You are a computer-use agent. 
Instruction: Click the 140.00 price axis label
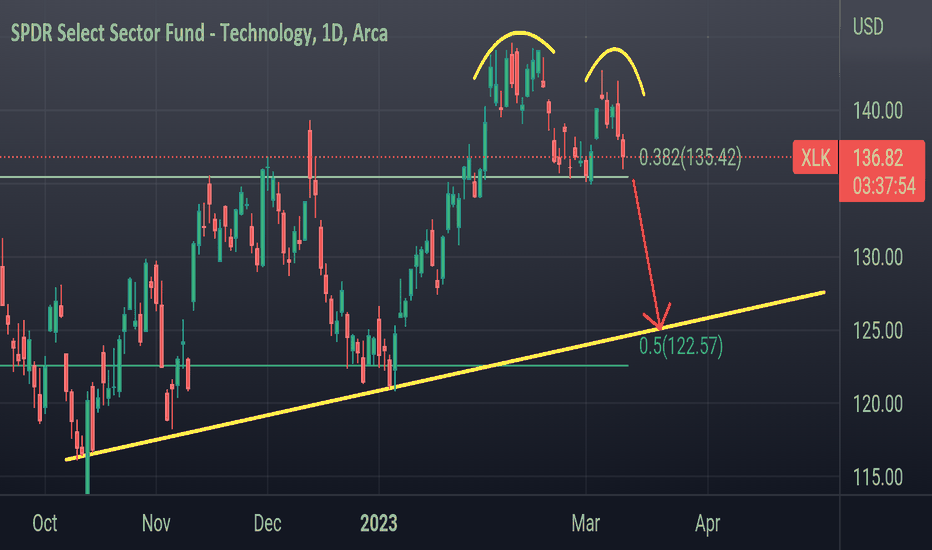click(x=878, y=111)
